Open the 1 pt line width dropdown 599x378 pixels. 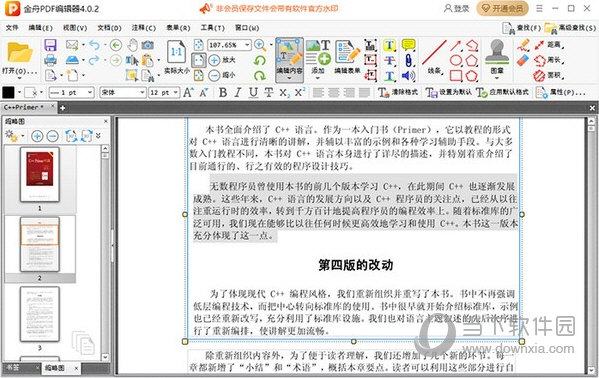[x=90, y=92]
